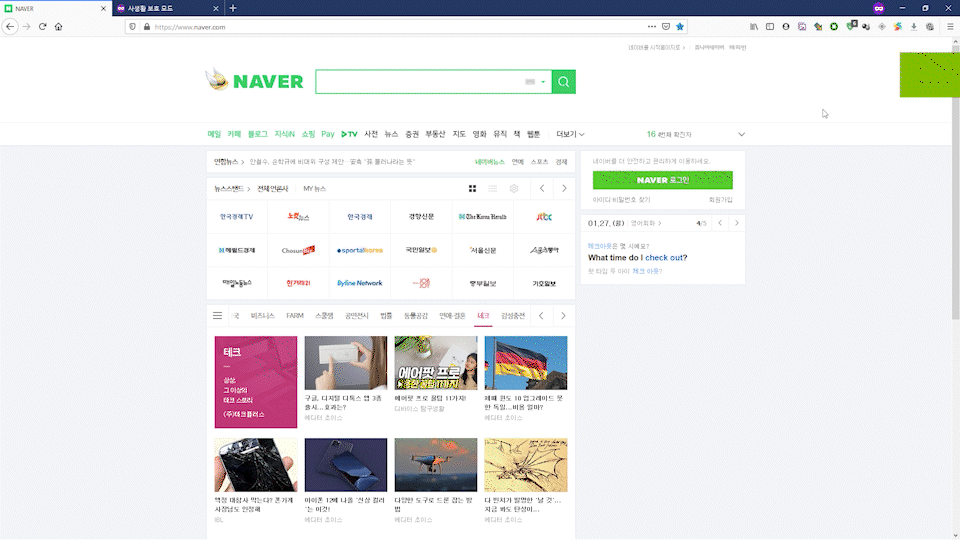Previous English conversation card arrow

[x=720, y=223]
